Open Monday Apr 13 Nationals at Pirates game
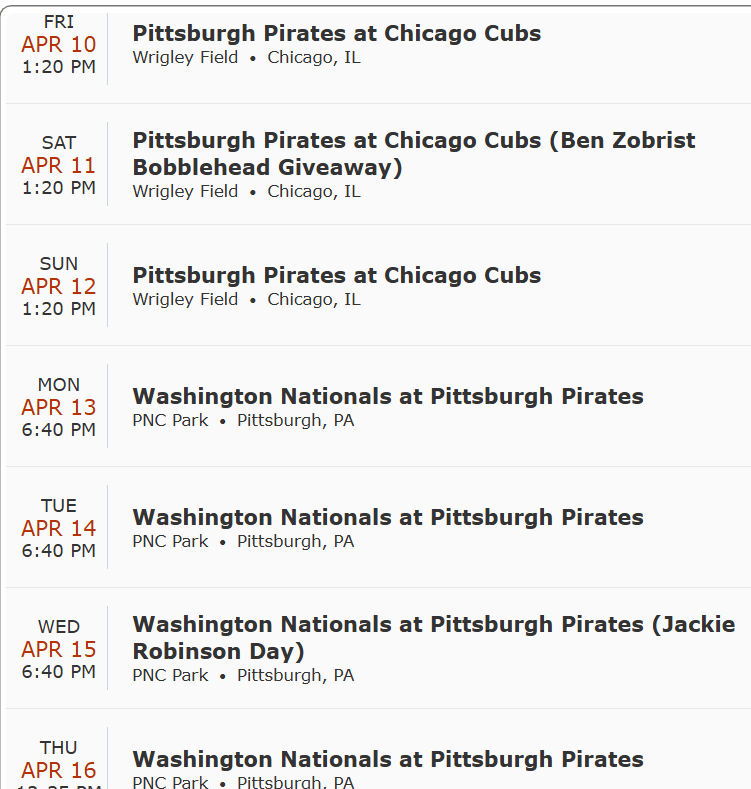751x789 pixels. (387, 396)
